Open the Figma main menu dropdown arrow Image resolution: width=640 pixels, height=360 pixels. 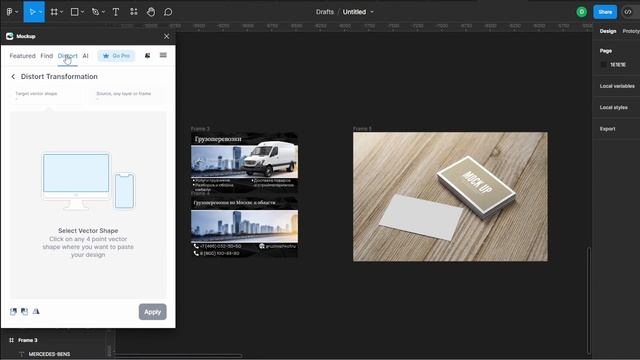click(17, 12)
